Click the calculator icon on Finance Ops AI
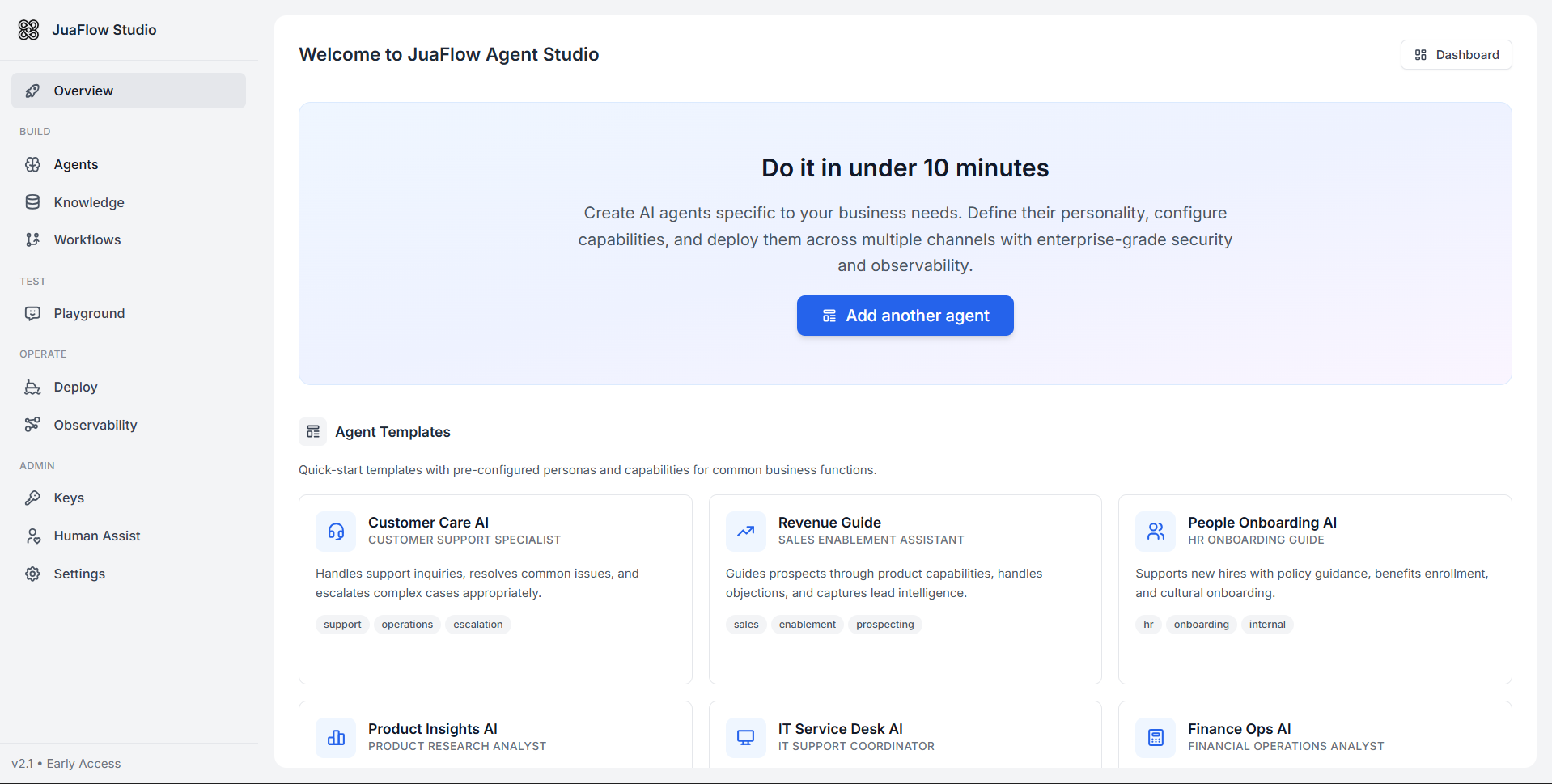Image resolution: width=1552 pixels, height=784 pixels. click(1156, 737)
